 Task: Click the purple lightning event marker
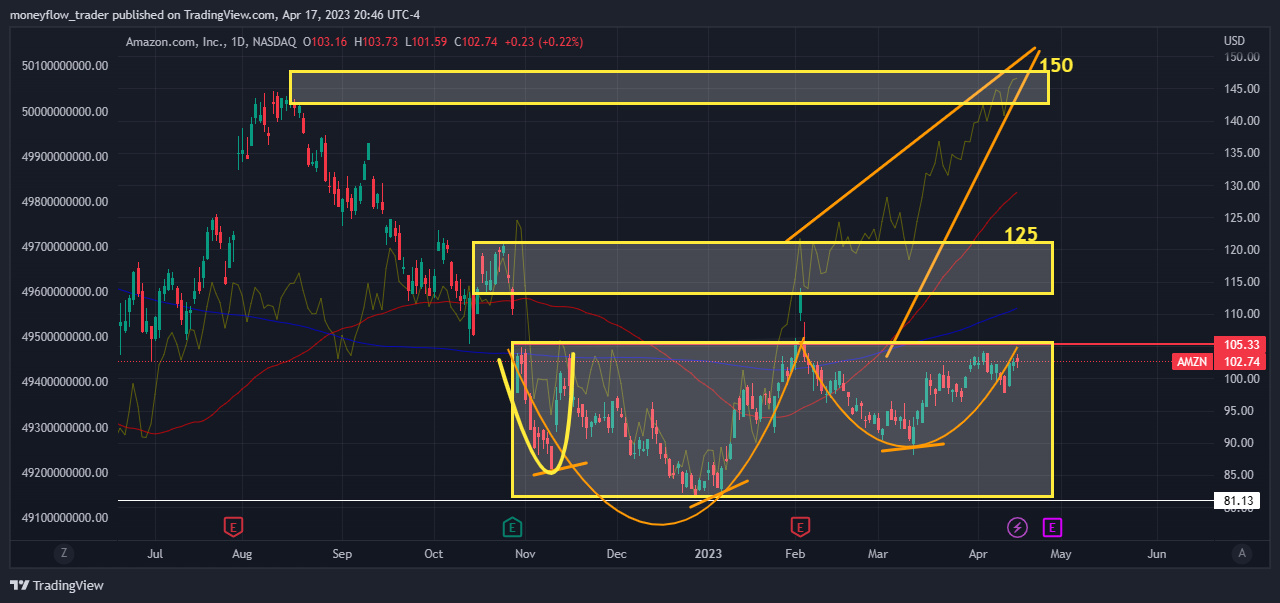pos(1016,526)
